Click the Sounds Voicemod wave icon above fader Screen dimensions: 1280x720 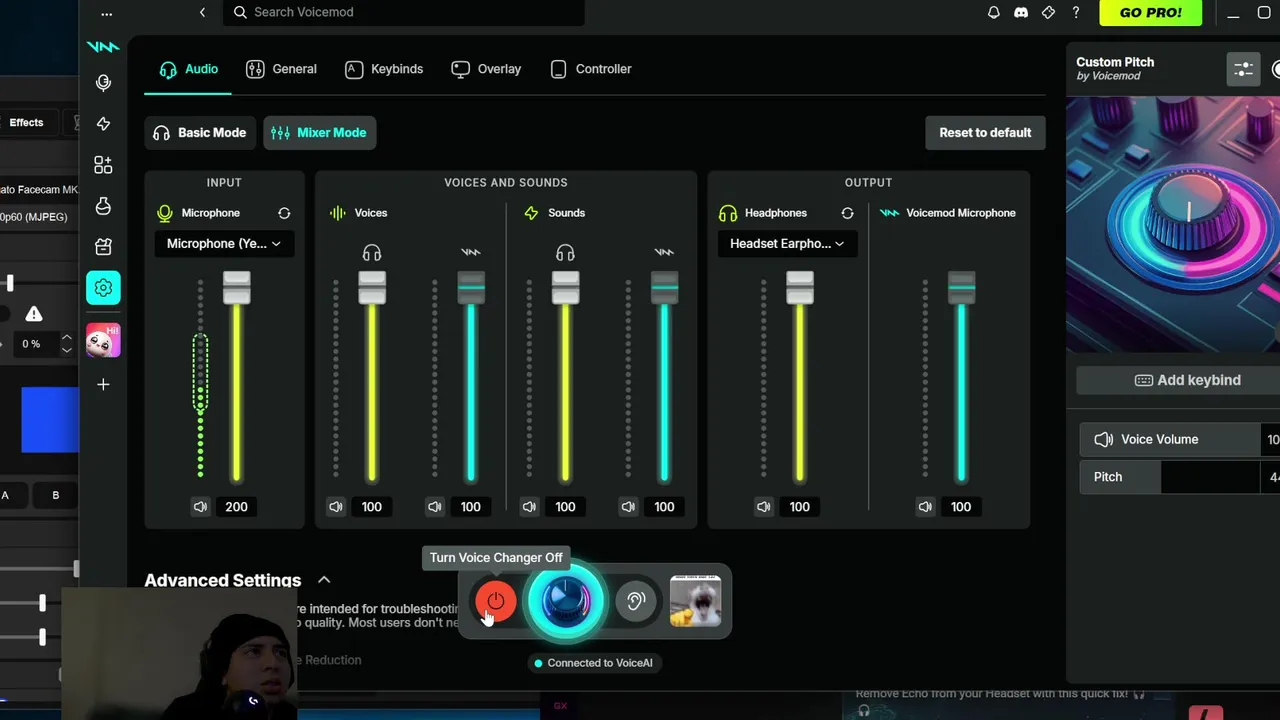(x=664, y=252)
